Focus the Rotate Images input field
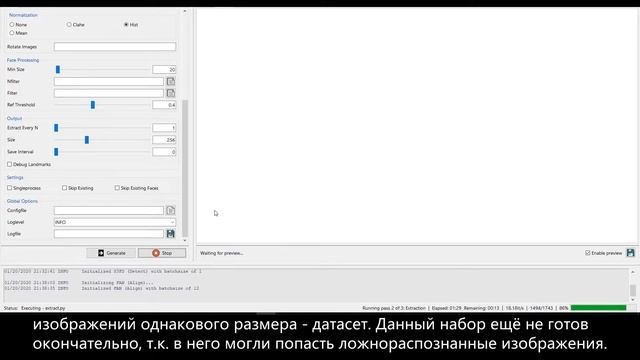The height and width of the screenshot is (360, 640). coord(115,47)
